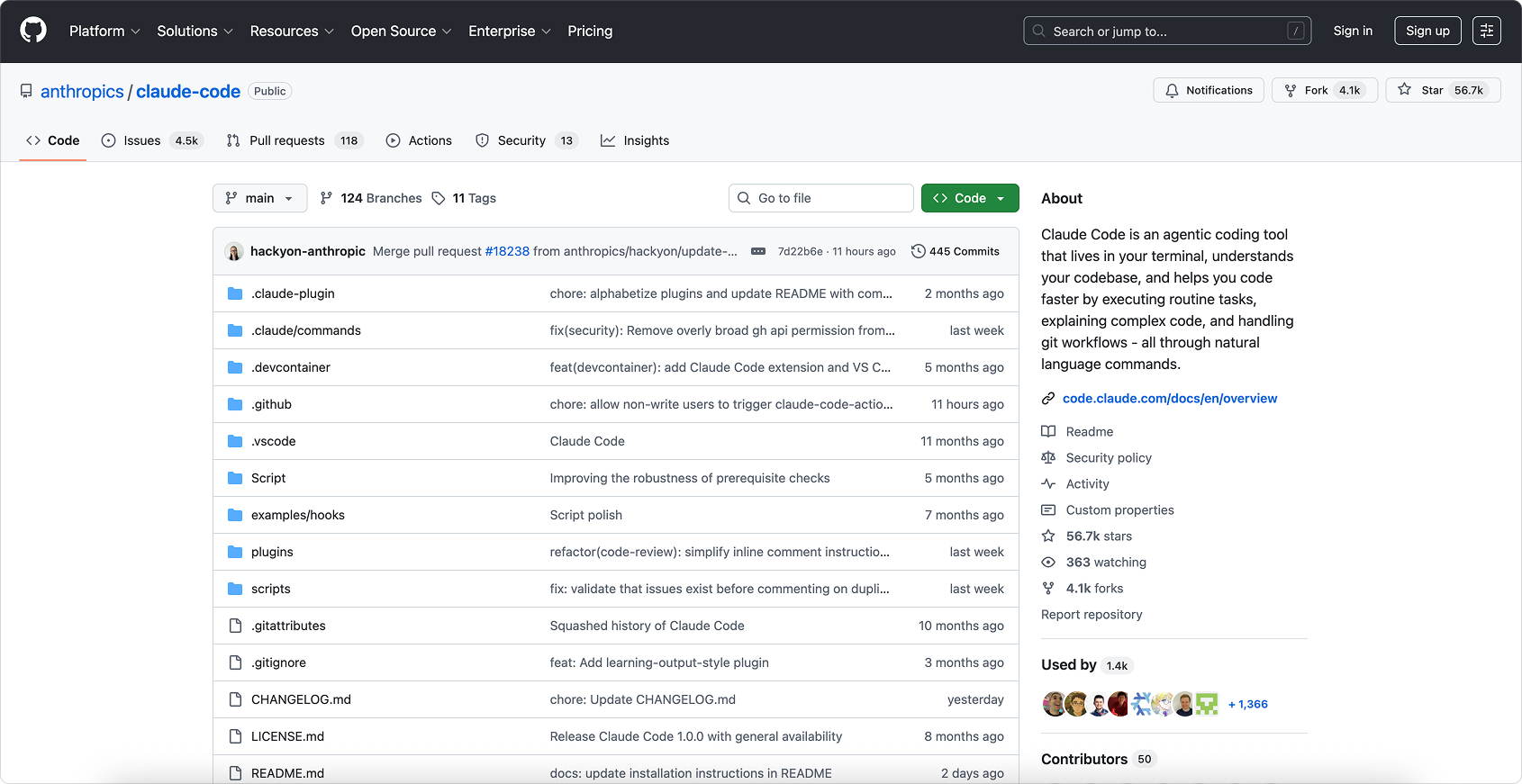Click hackyon-anthropic avatar image
Screen dimensions: 1522x784
pos(234,251)
